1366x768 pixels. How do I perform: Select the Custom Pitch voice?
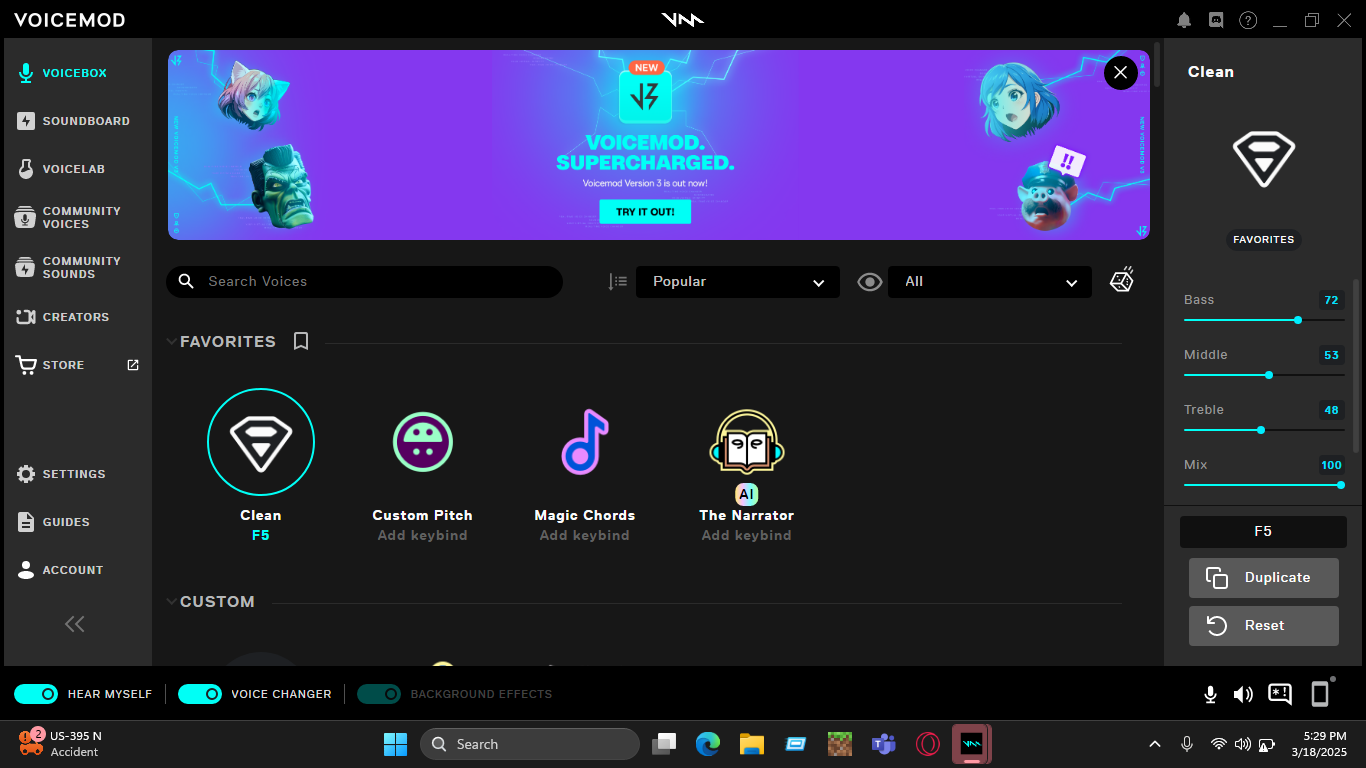point(423,442)
